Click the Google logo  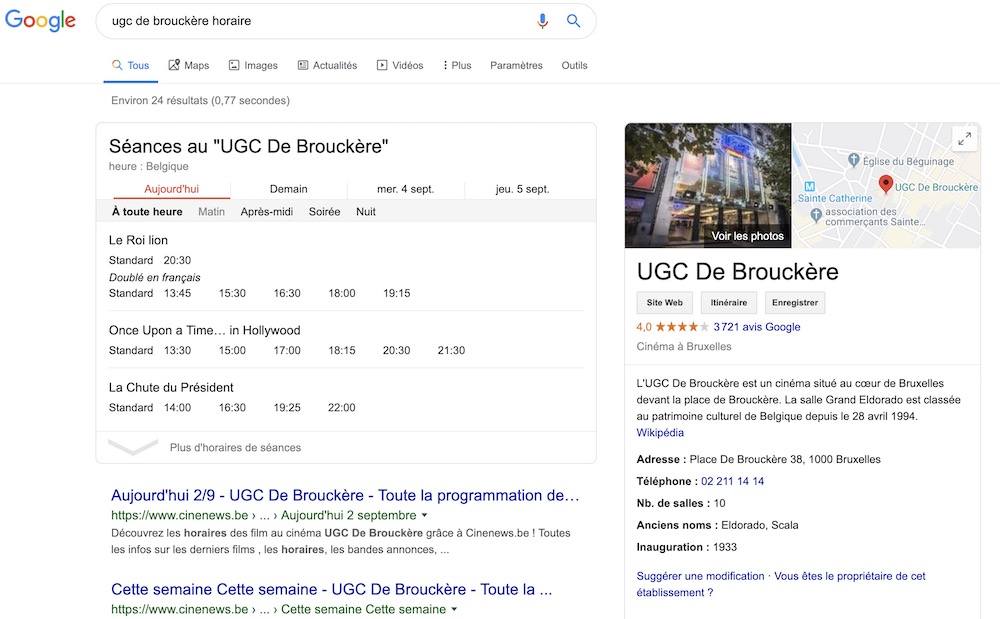[40, 20]
